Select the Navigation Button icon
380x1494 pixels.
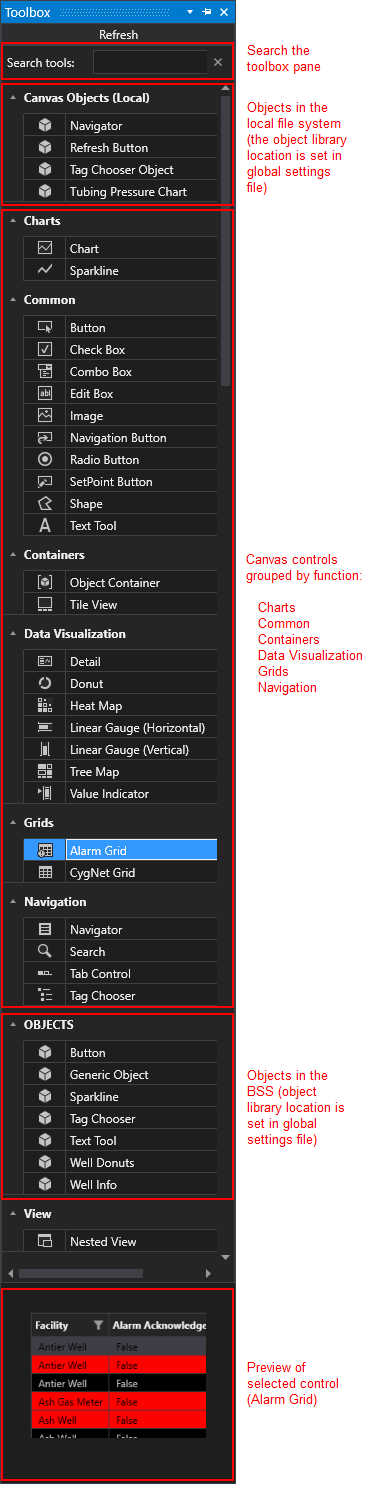pyautogui.click(x=45, y=438)
